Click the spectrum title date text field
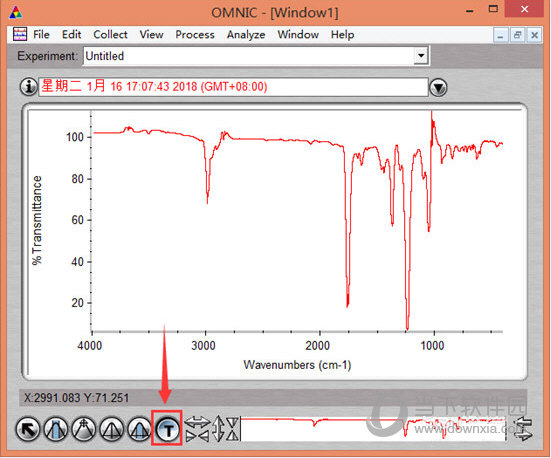 point(233,87)
